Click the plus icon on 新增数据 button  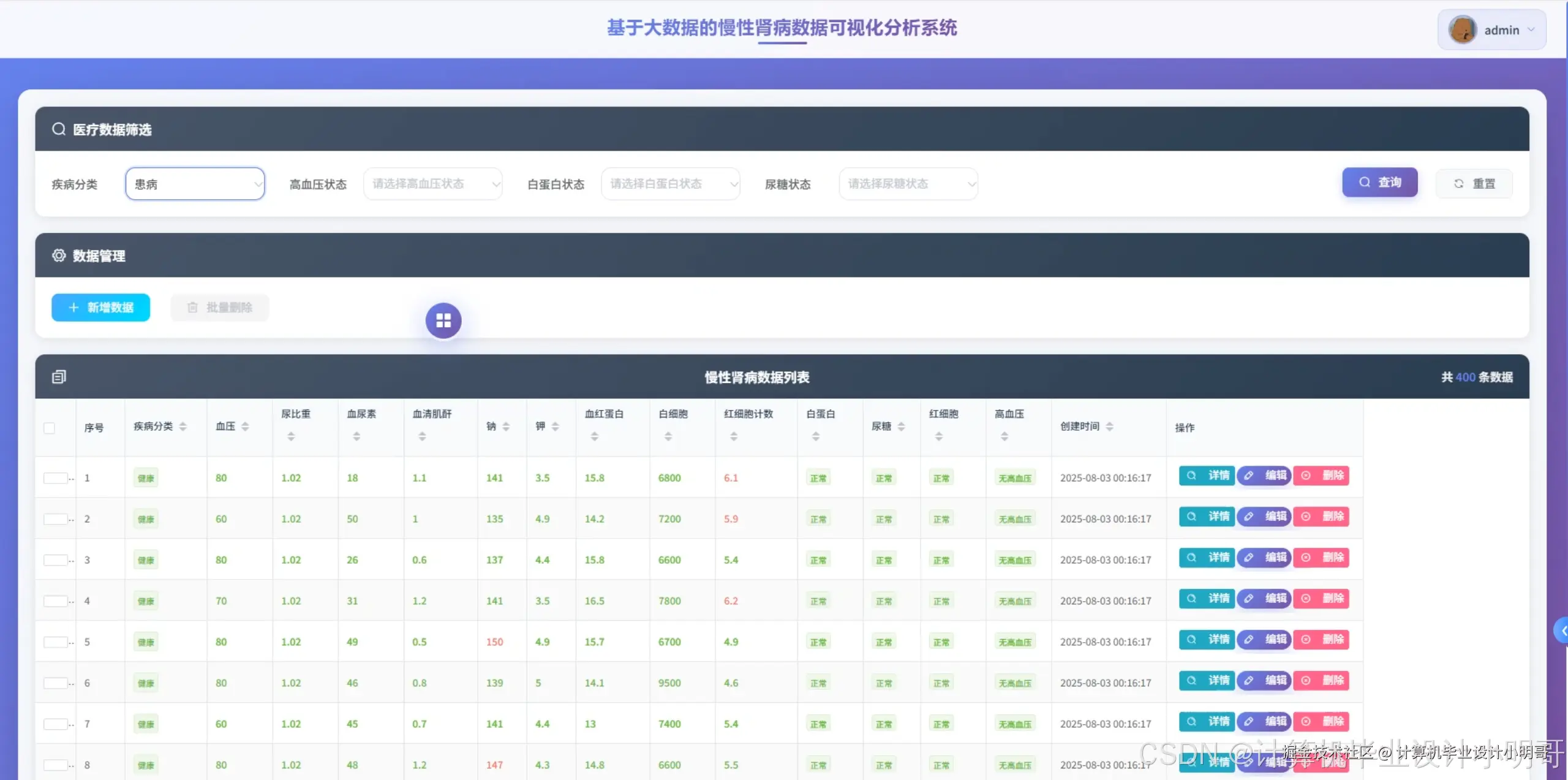click(x=73, y=308)
